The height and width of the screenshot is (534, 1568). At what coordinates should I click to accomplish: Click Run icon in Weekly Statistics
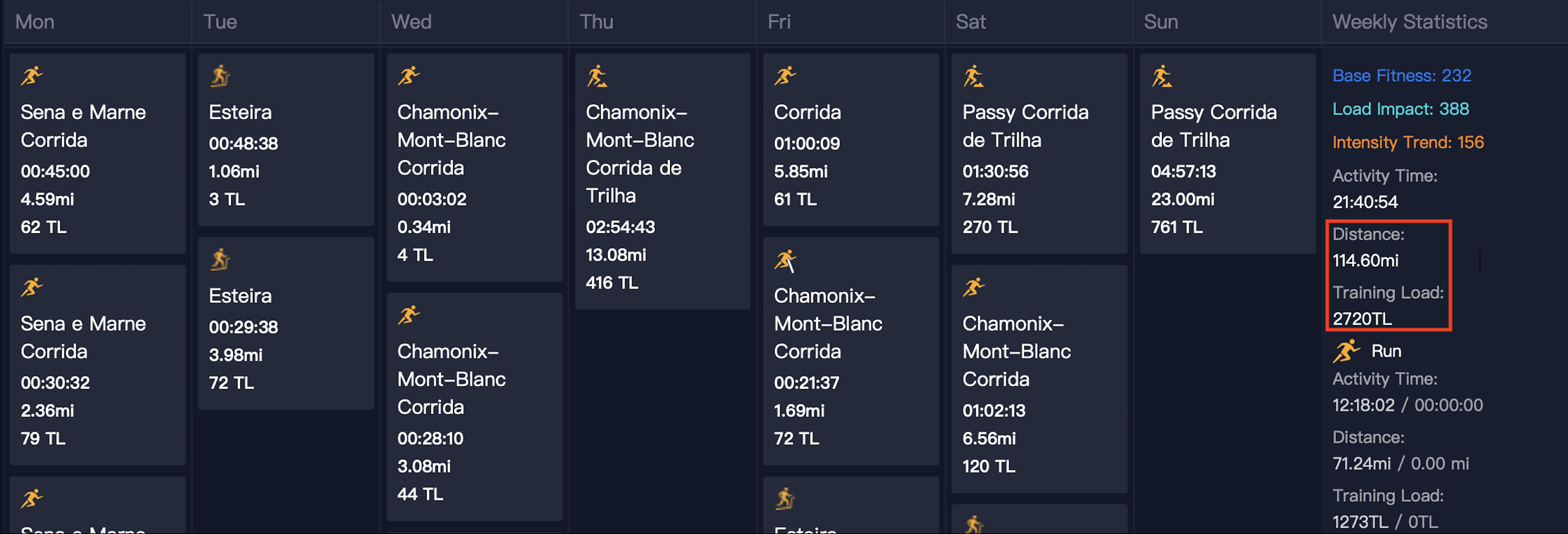click(x=1346, y=351)
